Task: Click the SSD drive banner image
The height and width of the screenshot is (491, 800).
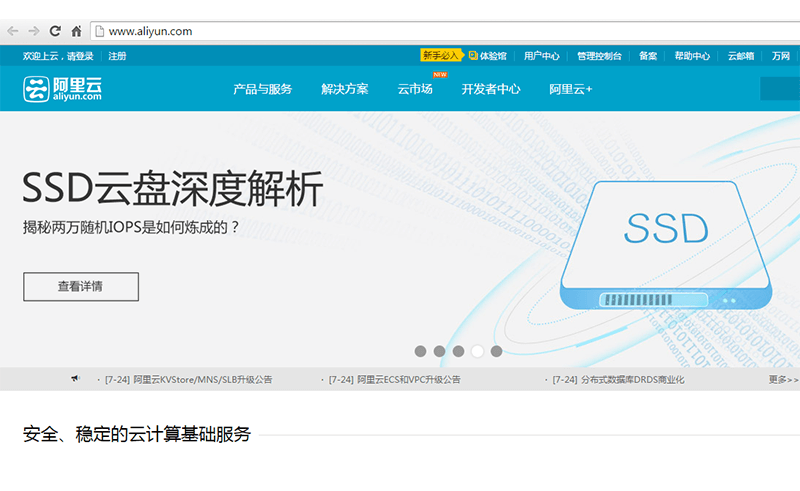Action: click(666, 245)
